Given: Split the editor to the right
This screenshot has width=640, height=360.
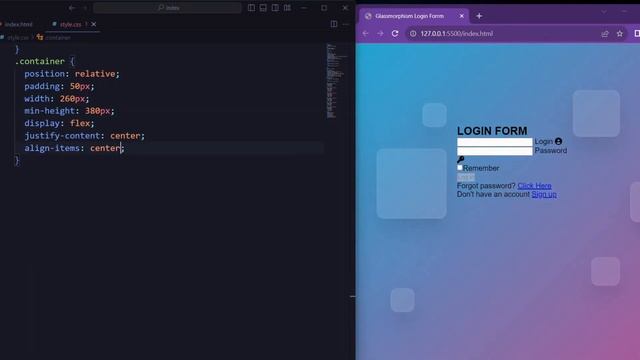Looking at the screenshot, I should click(334, 24).
